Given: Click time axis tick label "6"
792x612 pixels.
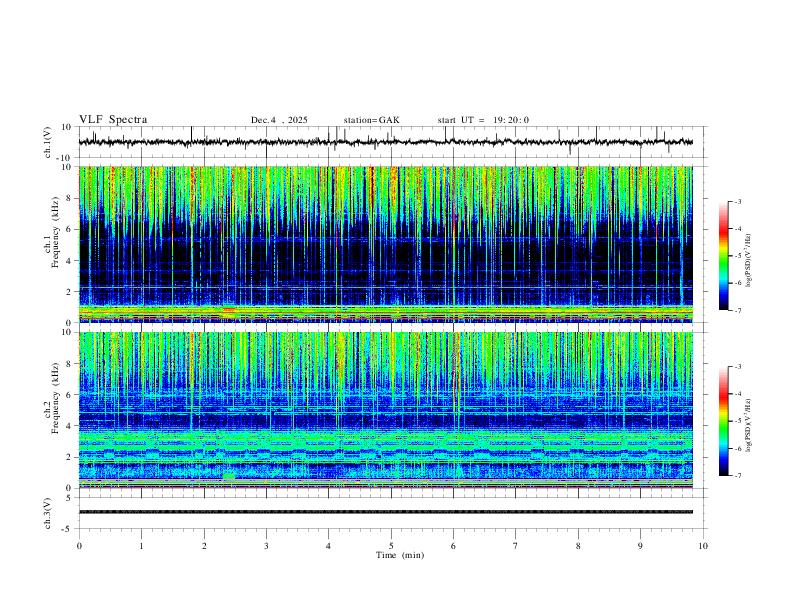Looking at the screenshot, I should pyautogui.click(x=454, y=546).
